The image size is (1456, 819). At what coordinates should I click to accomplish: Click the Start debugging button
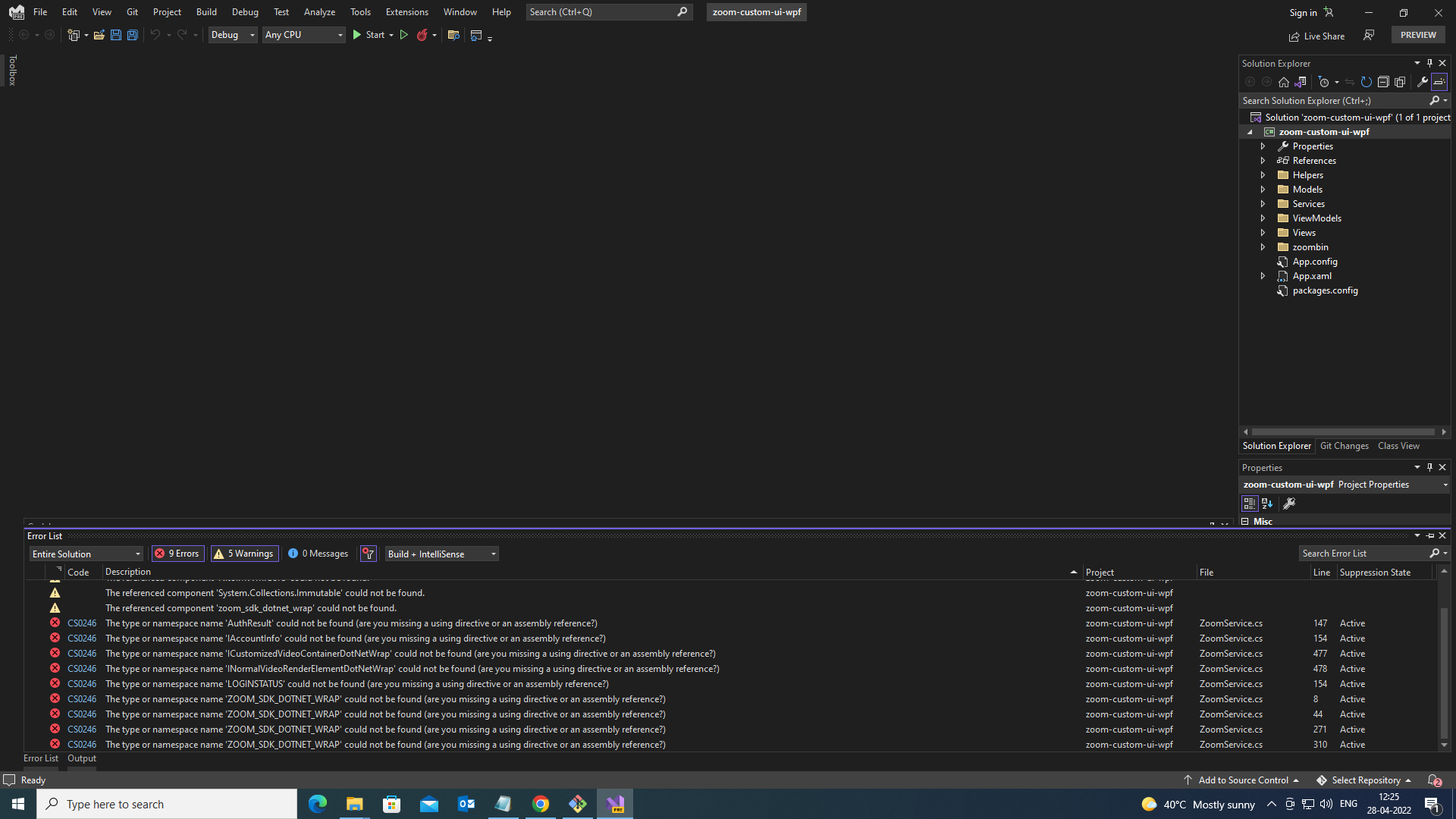pyautogui.click(x=370, y=35)
